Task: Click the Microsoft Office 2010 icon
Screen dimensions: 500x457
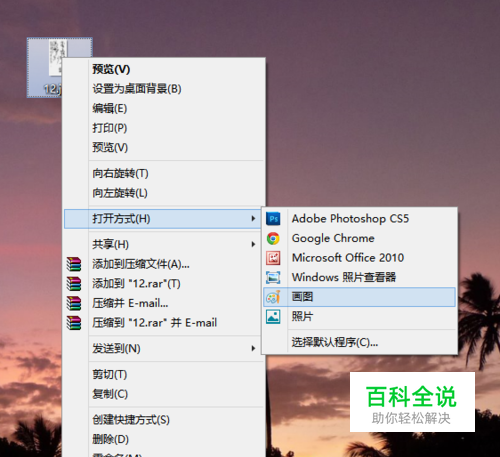Action: pos(273,258)
